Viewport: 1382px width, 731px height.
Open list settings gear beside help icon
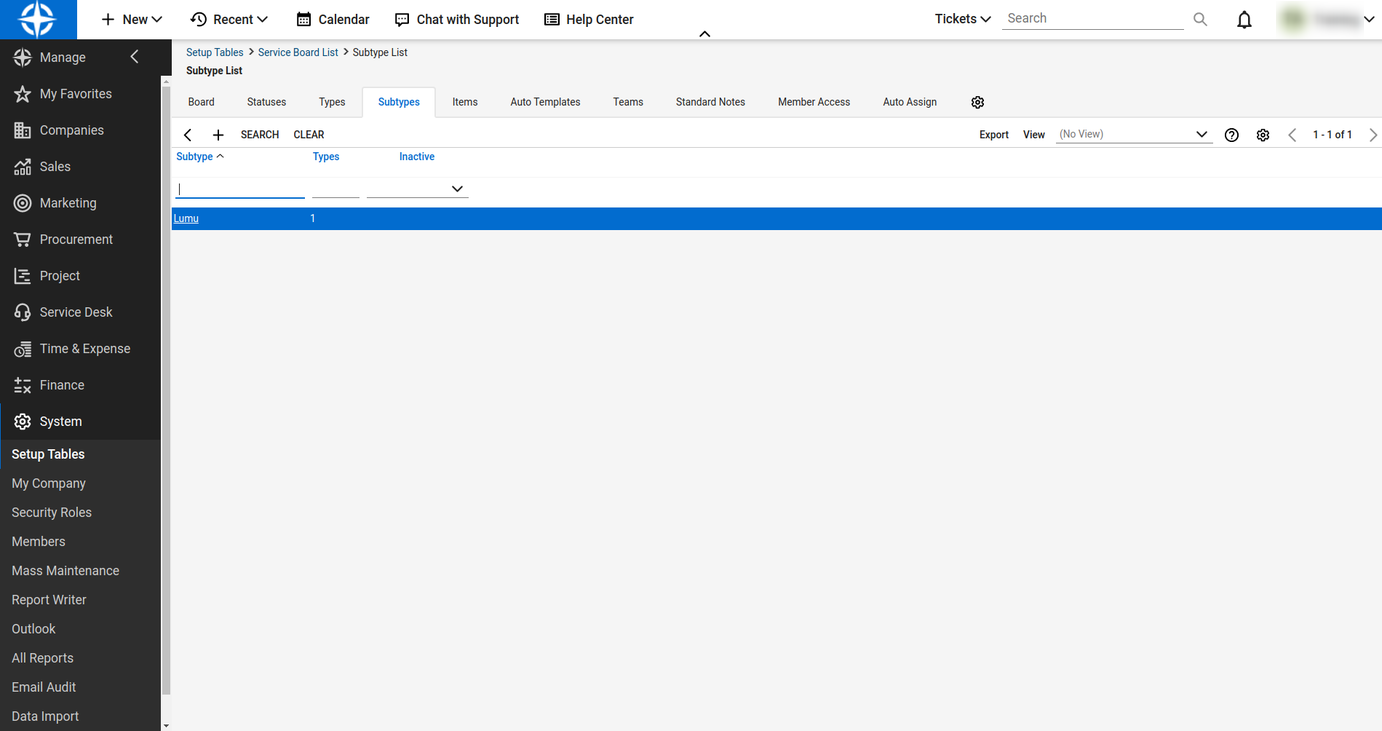[1263, 135]
